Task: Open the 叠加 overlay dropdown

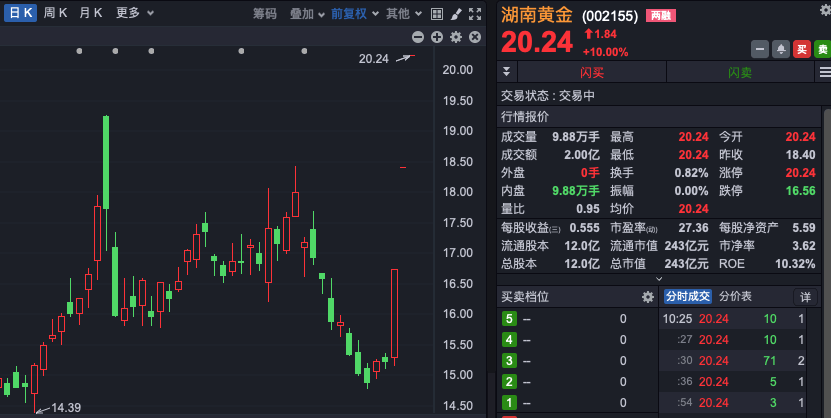Action: pyautogui.click(x=307, y=14)
